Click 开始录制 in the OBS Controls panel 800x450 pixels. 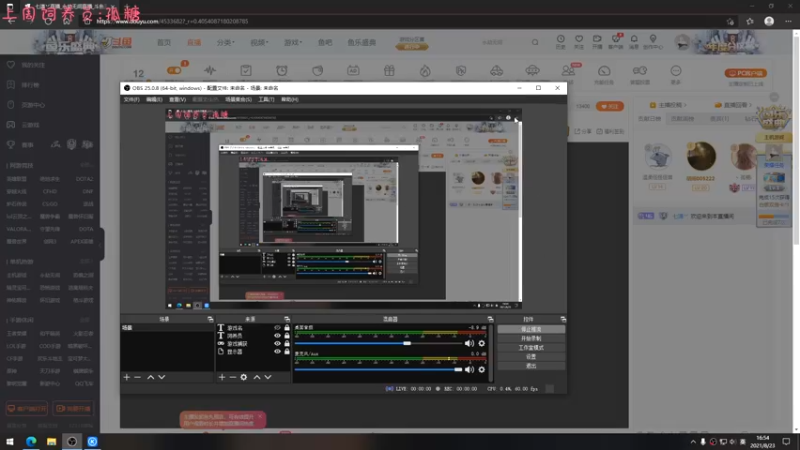coord(531,338)
